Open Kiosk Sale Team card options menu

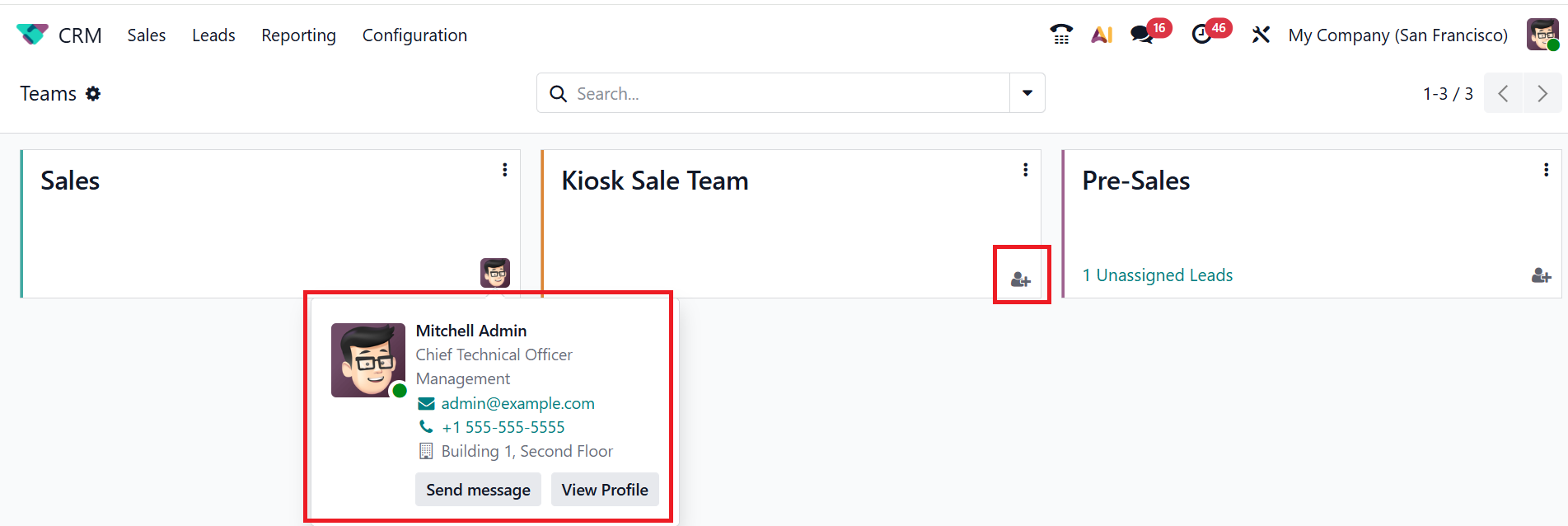pyautogui.click(x=1025, y=170)
